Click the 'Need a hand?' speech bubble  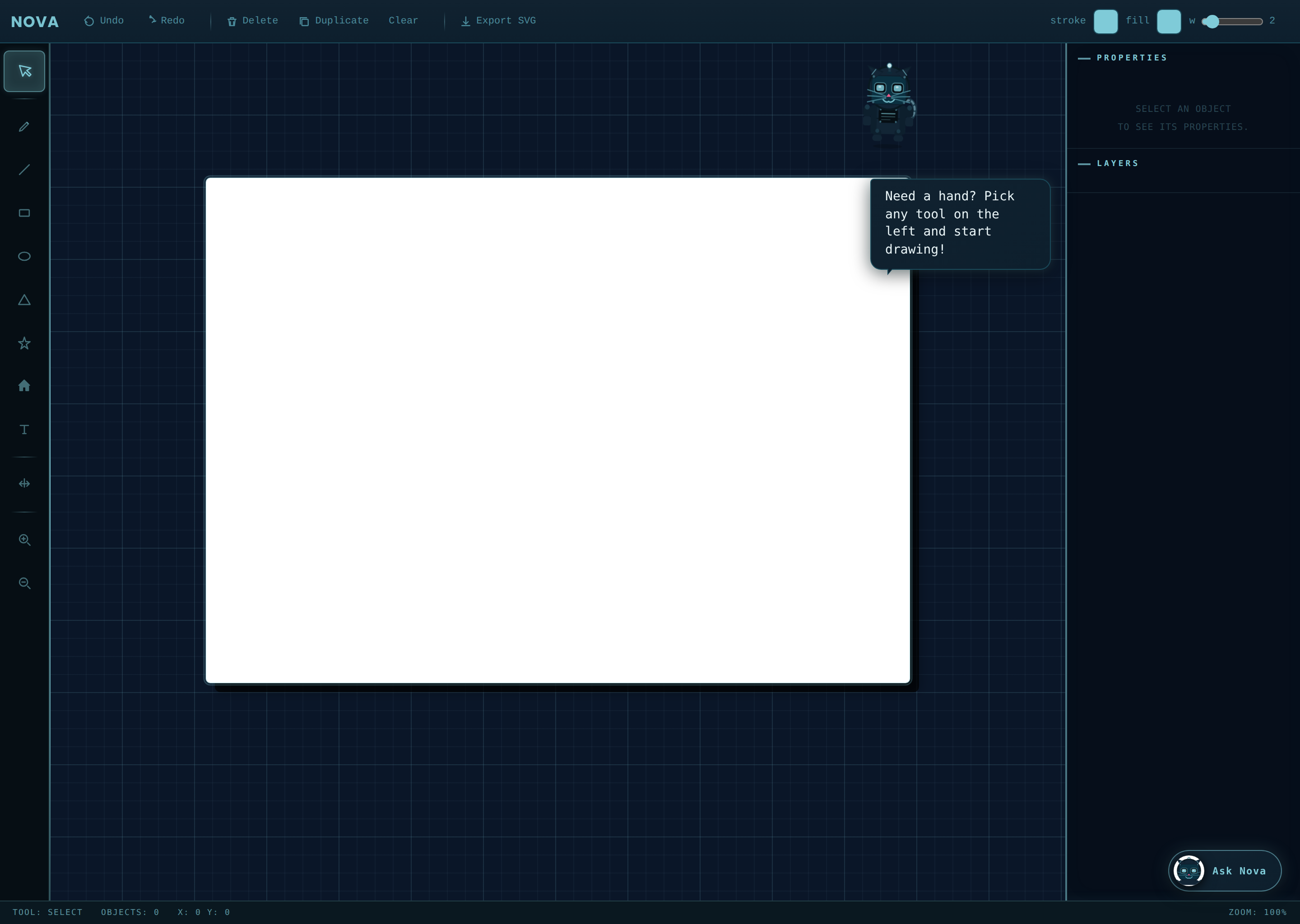point(960,224)
